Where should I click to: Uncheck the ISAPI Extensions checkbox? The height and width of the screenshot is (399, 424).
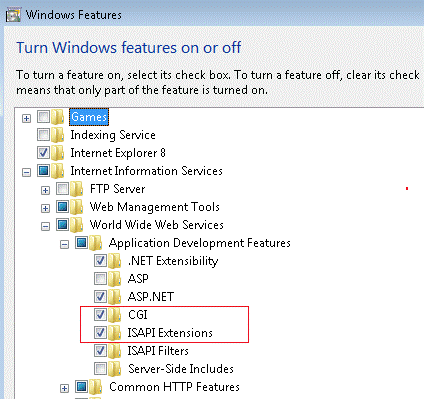click(x=100, y=332)
